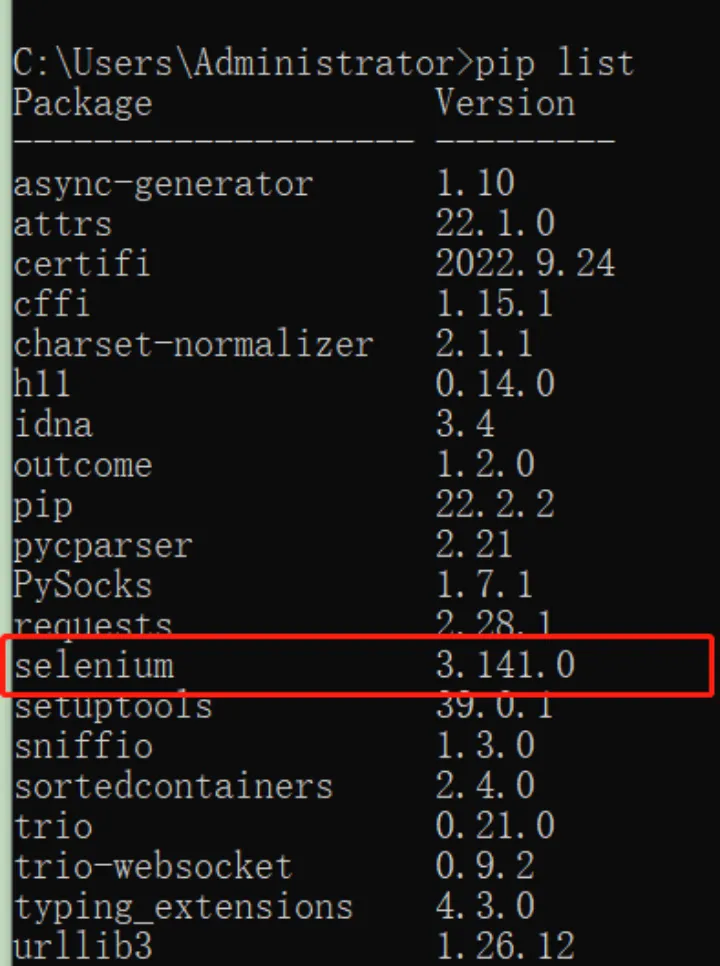Viewport: 720px width, 966px height.
Task: Select the cffi package name
Action: (53, 304)
